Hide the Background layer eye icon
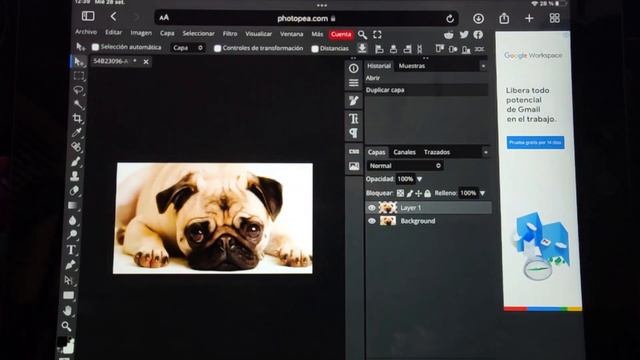The height and width of the screenshot is (360, 640). pos(371,221)
